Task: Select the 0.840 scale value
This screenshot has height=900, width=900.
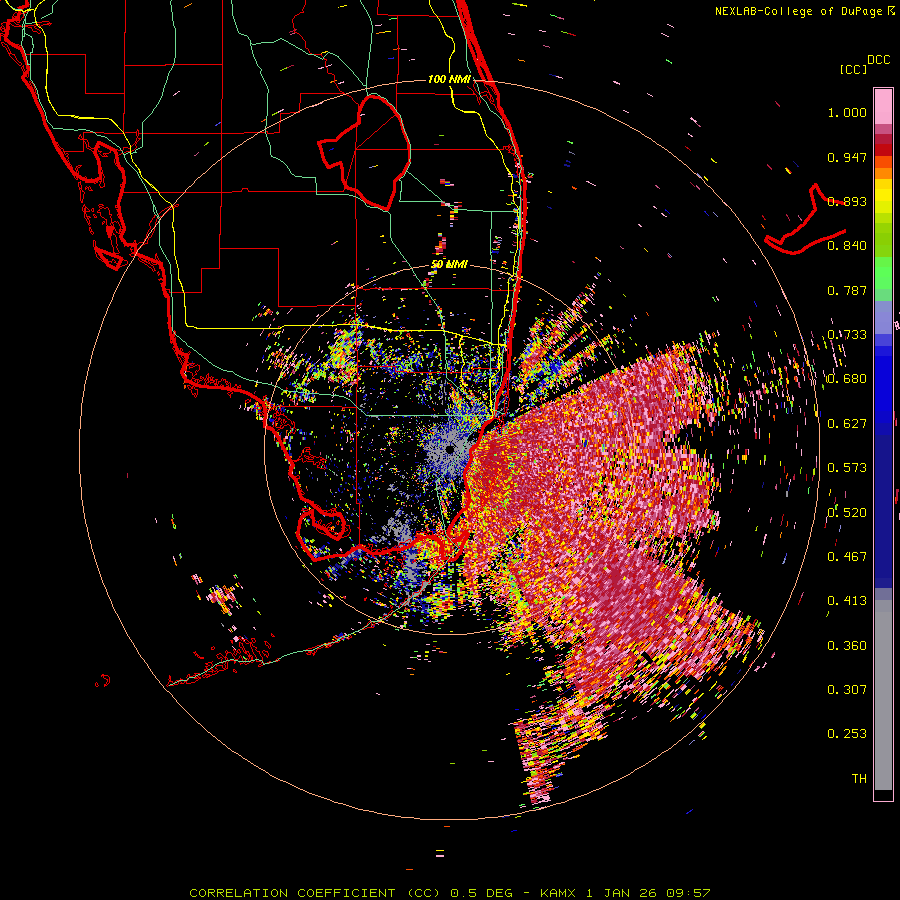Action: 847,246
